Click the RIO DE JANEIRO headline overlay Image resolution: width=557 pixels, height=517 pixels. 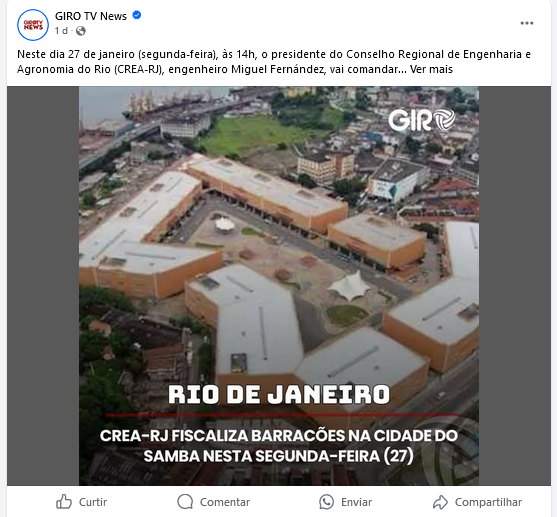(x=279, y=394)
